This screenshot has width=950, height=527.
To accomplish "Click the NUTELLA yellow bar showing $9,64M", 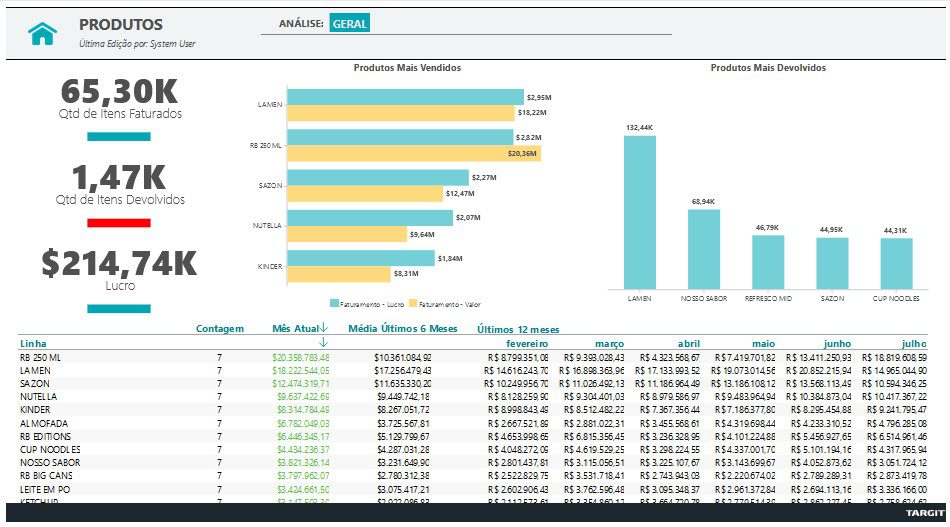I will (x=347, y=234).
